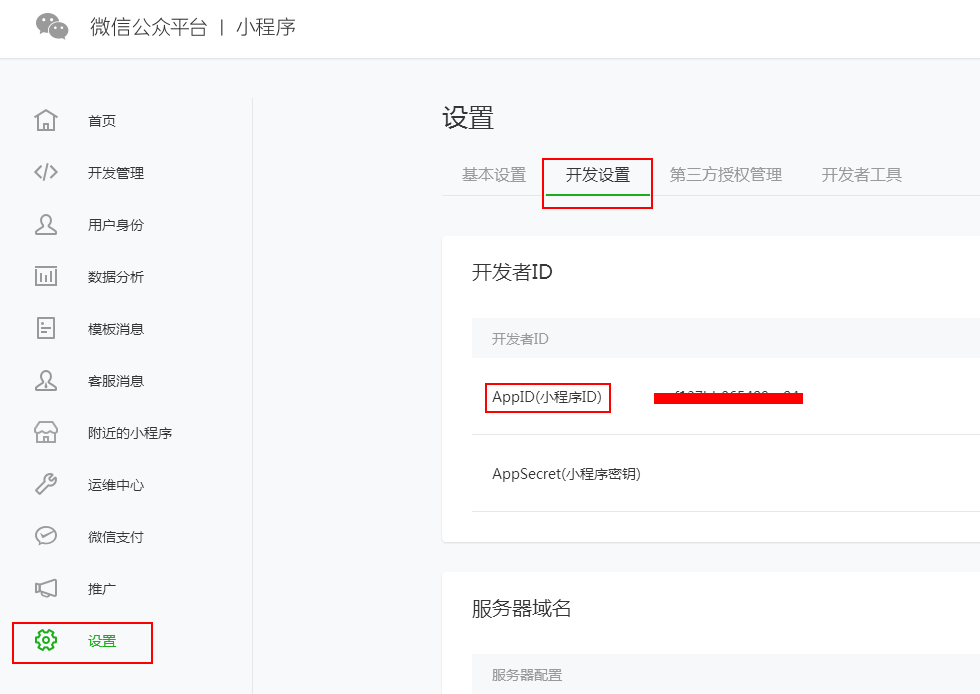Select the document icon for 模板消息

46,328
